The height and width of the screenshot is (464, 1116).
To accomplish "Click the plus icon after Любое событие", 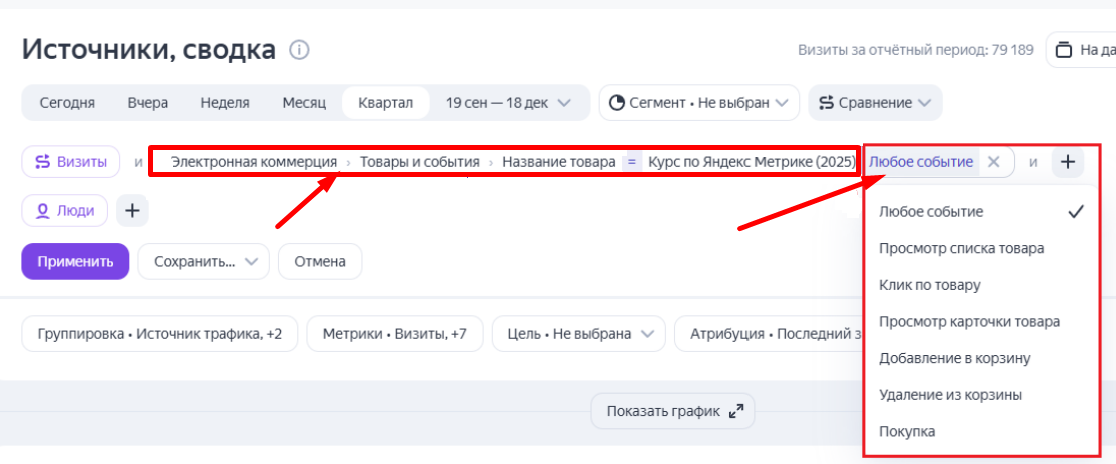I will 1068,162.
